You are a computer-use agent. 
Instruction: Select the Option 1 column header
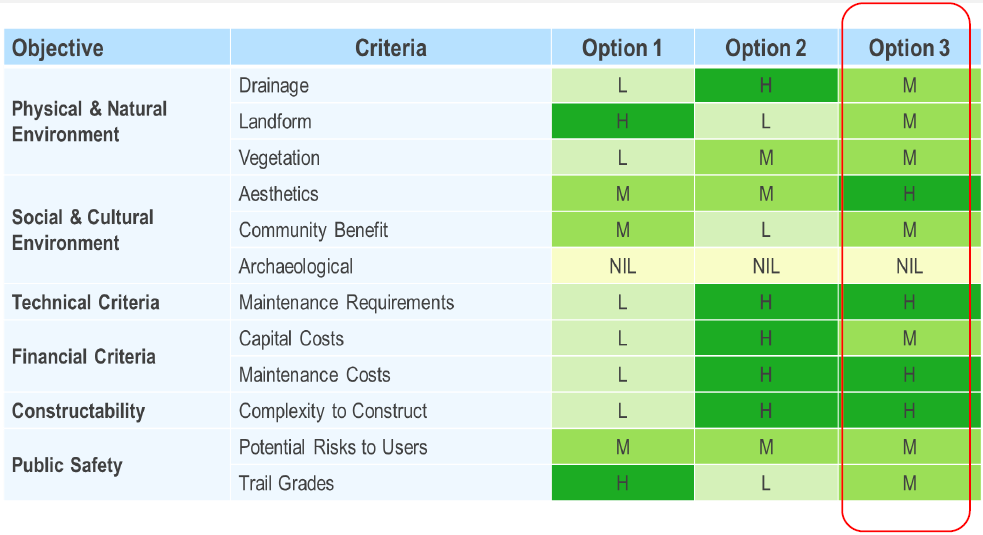point(622,48)
